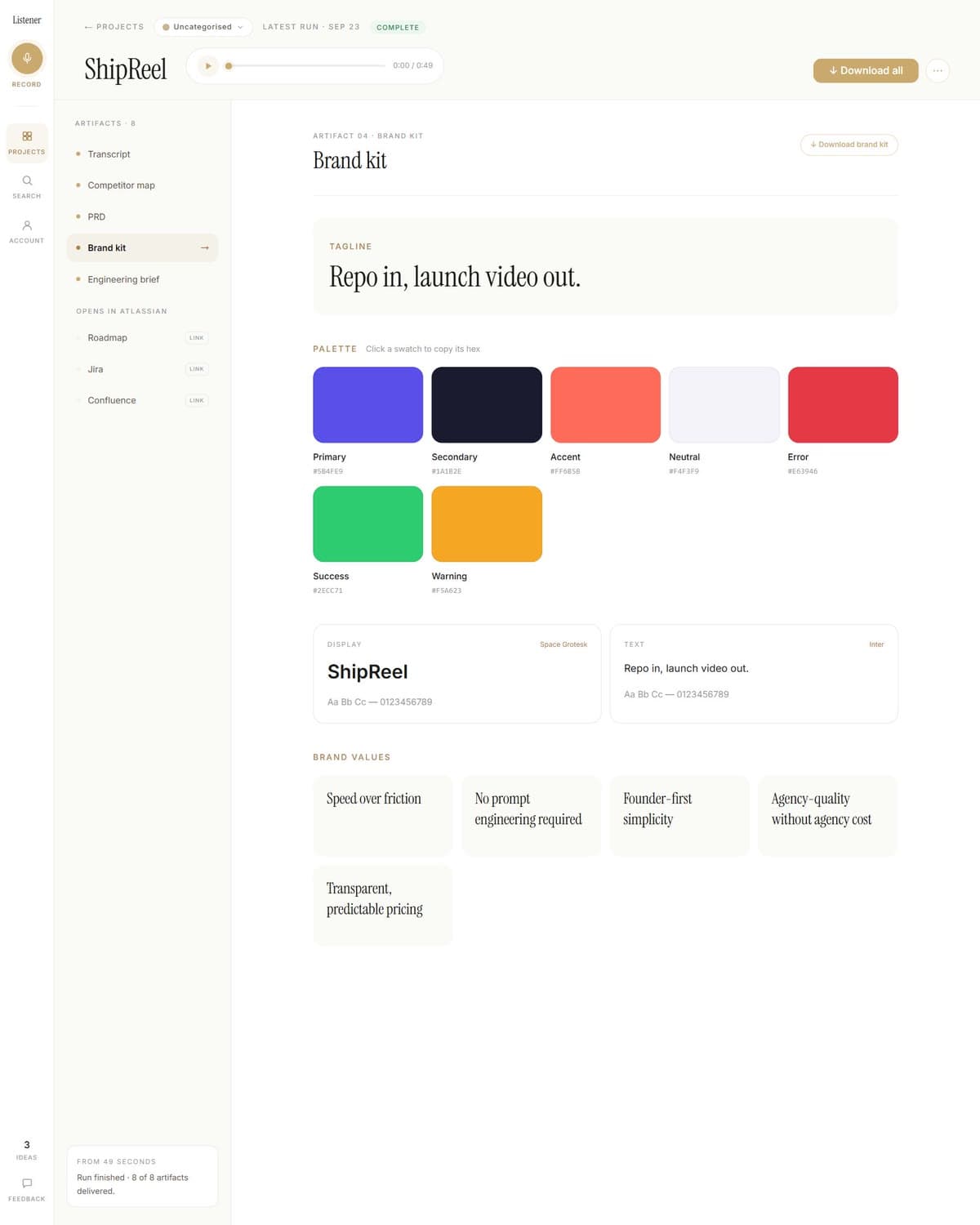980x1225 pixels.
Task: Click the Display font card ShipReel
Action: click(457, 674)
